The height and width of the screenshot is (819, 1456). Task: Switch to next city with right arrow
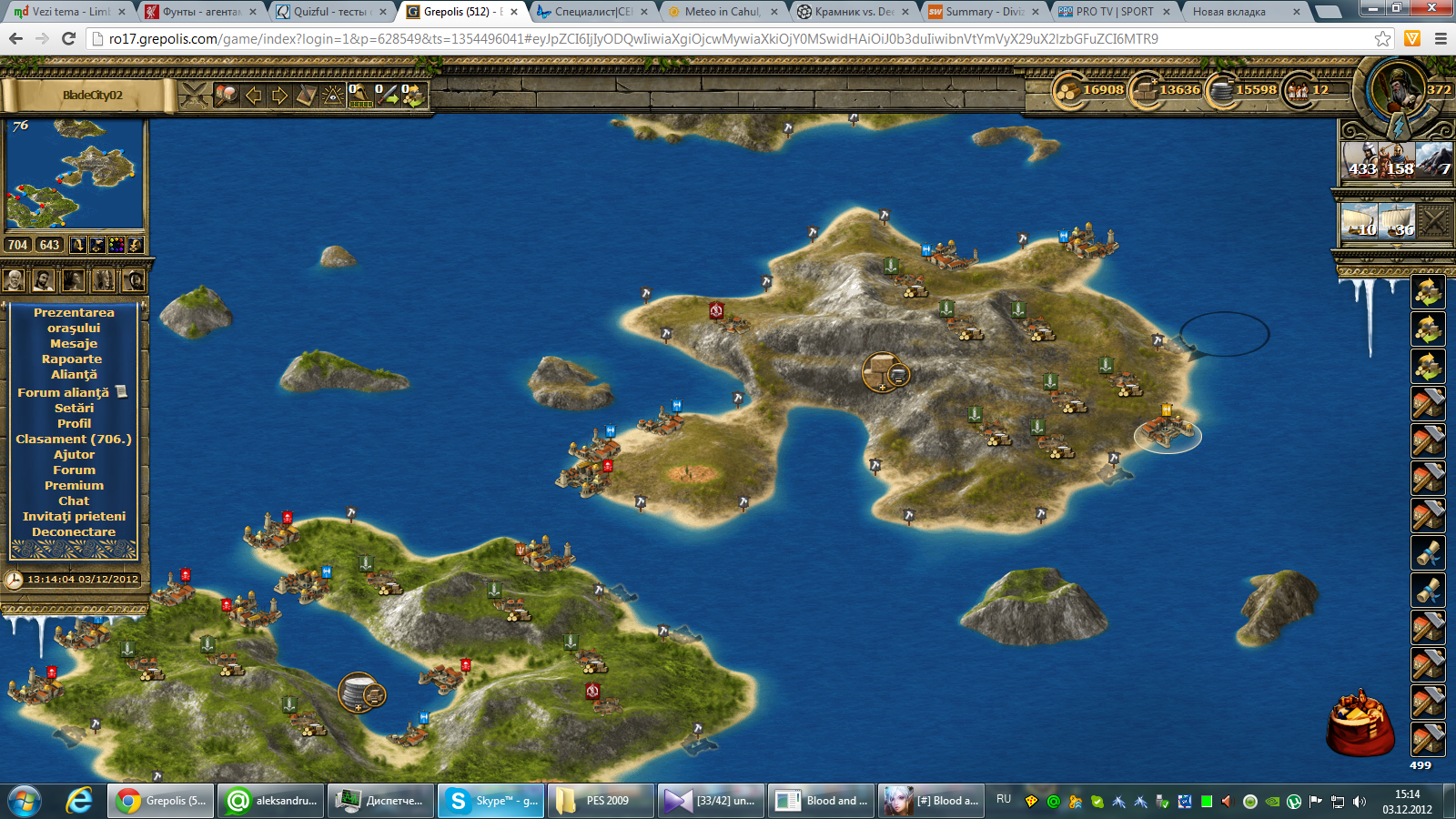click(x=280, y=95)
